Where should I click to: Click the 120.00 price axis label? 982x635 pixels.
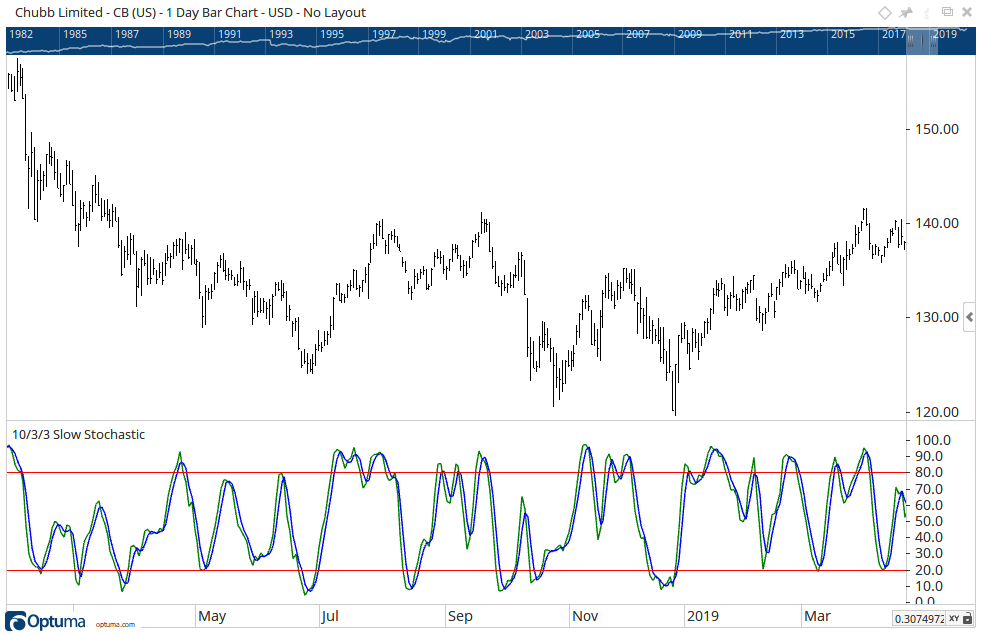pyautogui.click(x=937, y=411)
